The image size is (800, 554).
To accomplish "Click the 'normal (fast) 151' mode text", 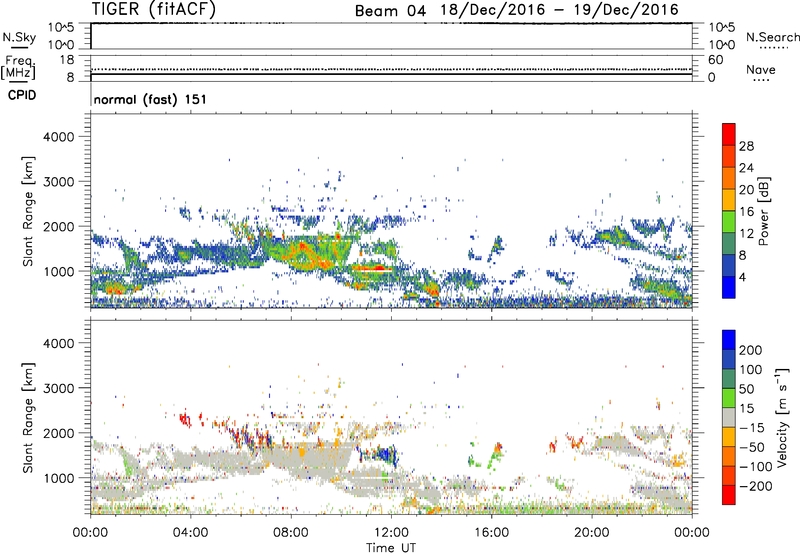I will tap(150, 99).
